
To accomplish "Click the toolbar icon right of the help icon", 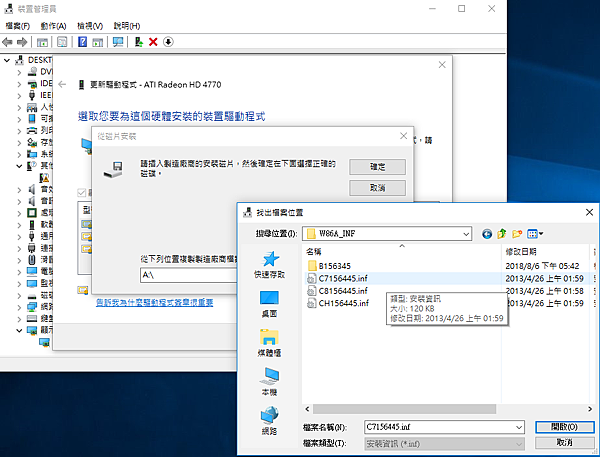I will coord(98,42).
